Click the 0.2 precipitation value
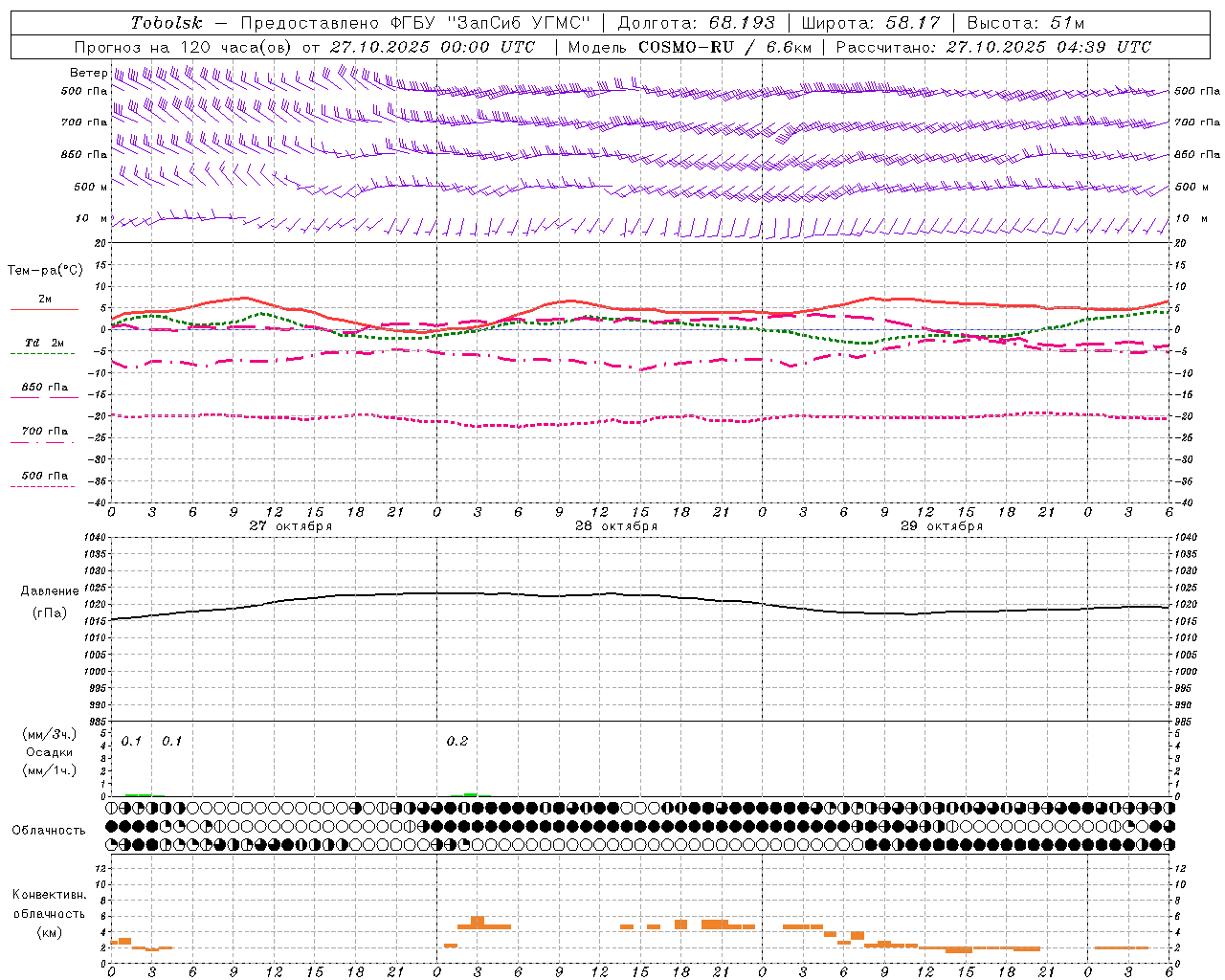Screen dimensions: 1225x980 coord(457,742)
